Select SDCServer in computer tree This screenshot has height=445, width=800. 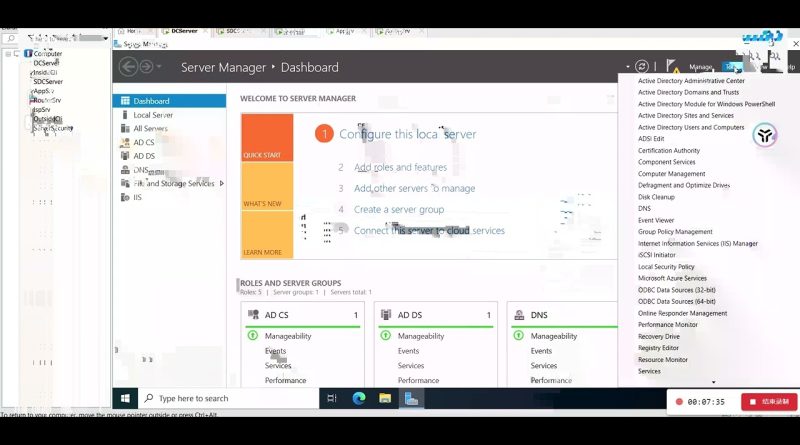click(x=48, y=82)
